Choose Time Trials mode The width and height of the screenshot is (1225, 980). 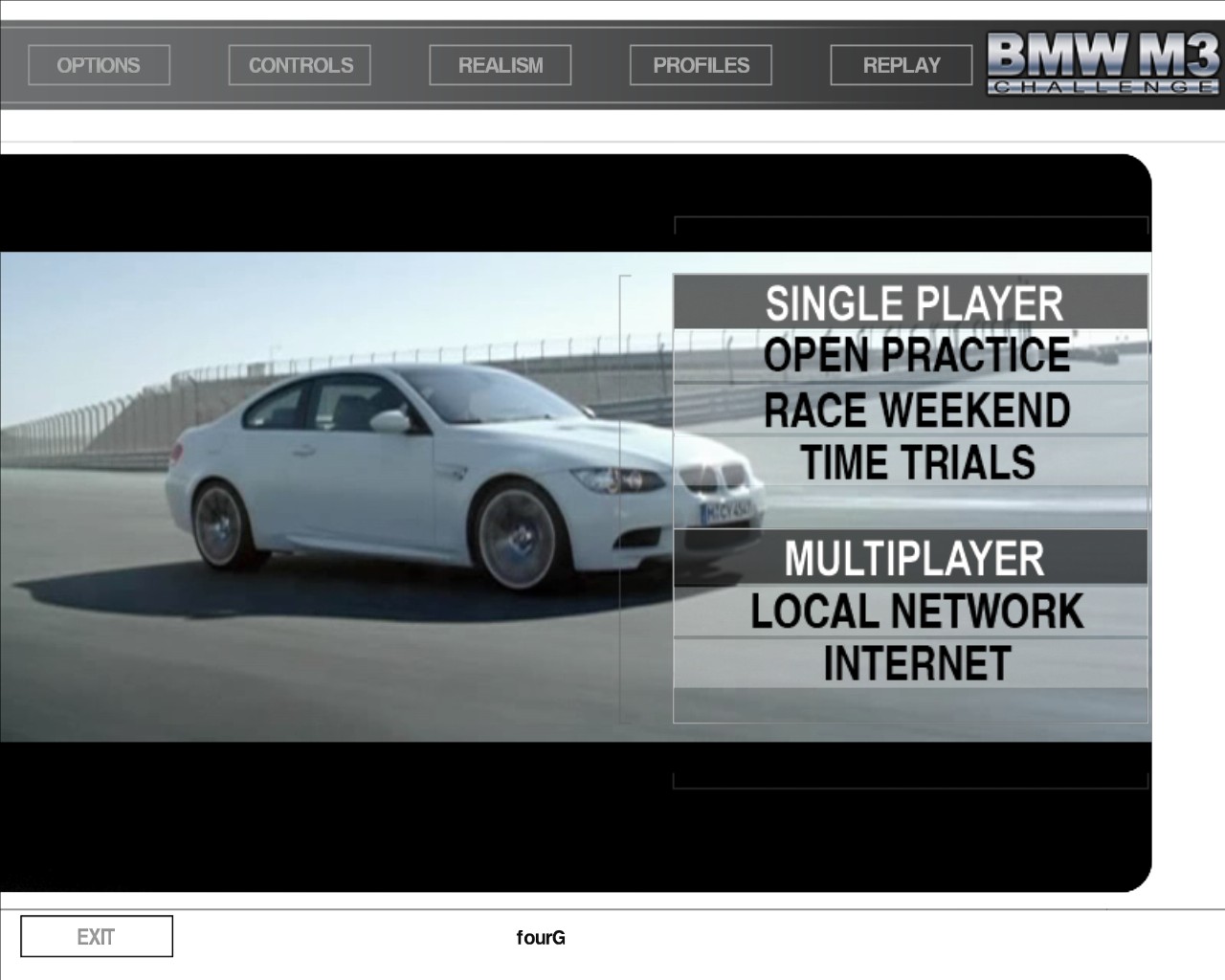pos(911,462)
